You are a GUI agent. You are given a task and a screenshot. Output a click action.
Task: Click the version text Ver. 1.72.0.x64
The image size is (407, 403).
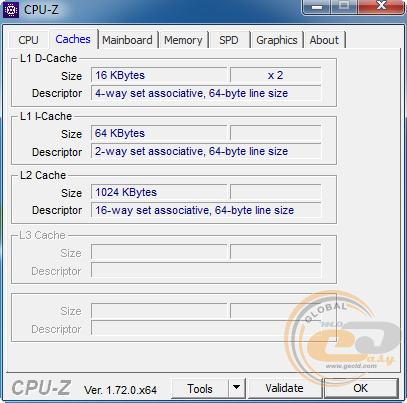point(120,390)
